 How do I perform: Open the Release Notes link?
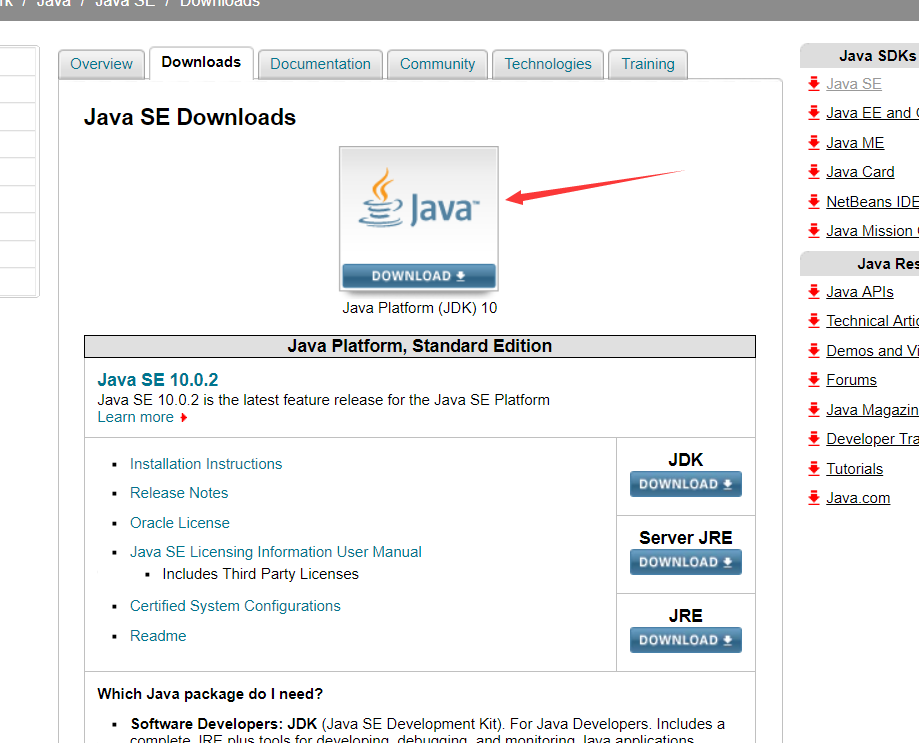[179, 493]
